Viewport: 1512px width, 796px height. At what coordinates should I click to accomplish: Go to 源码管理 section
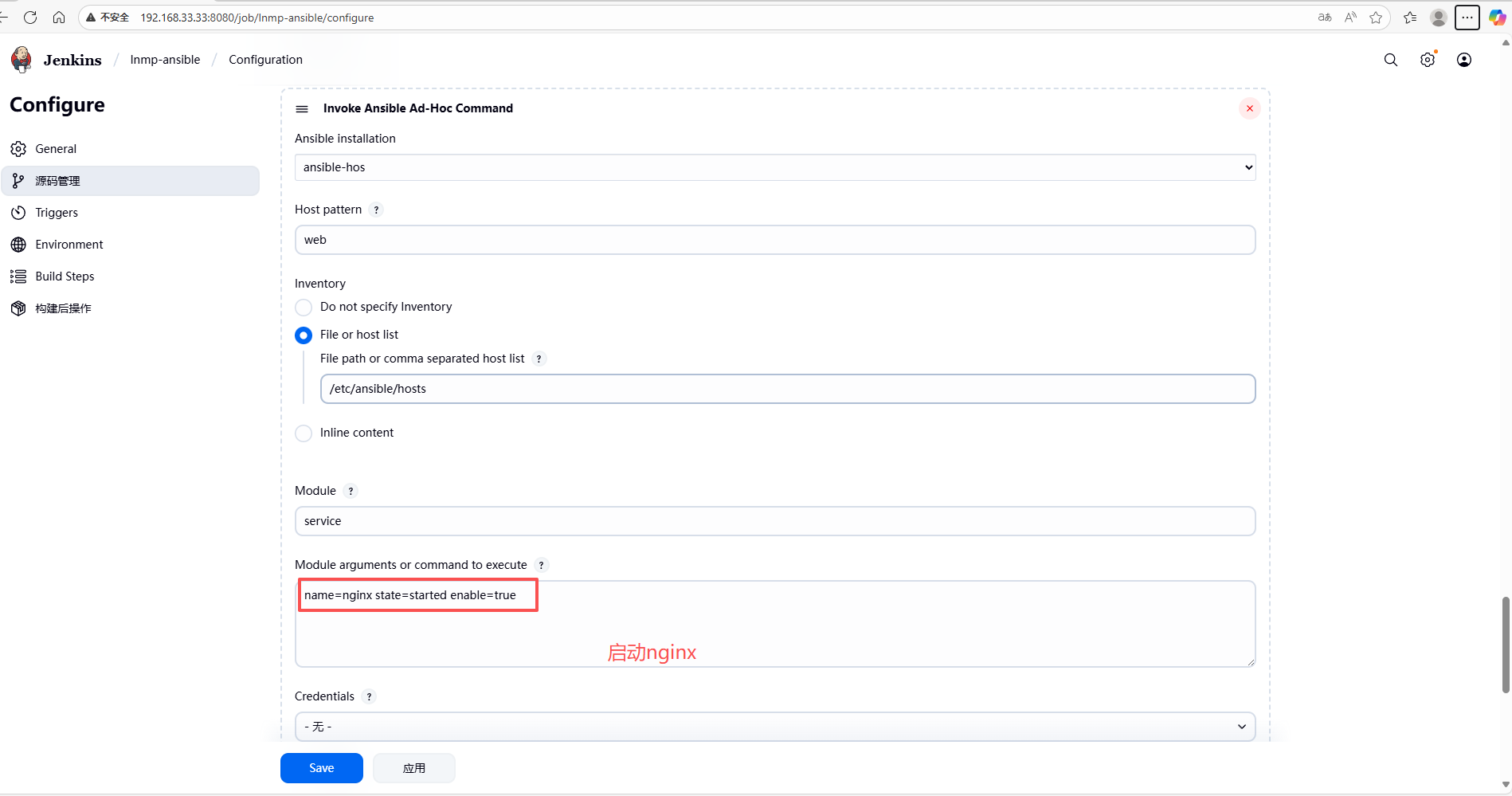pos(131,181)
